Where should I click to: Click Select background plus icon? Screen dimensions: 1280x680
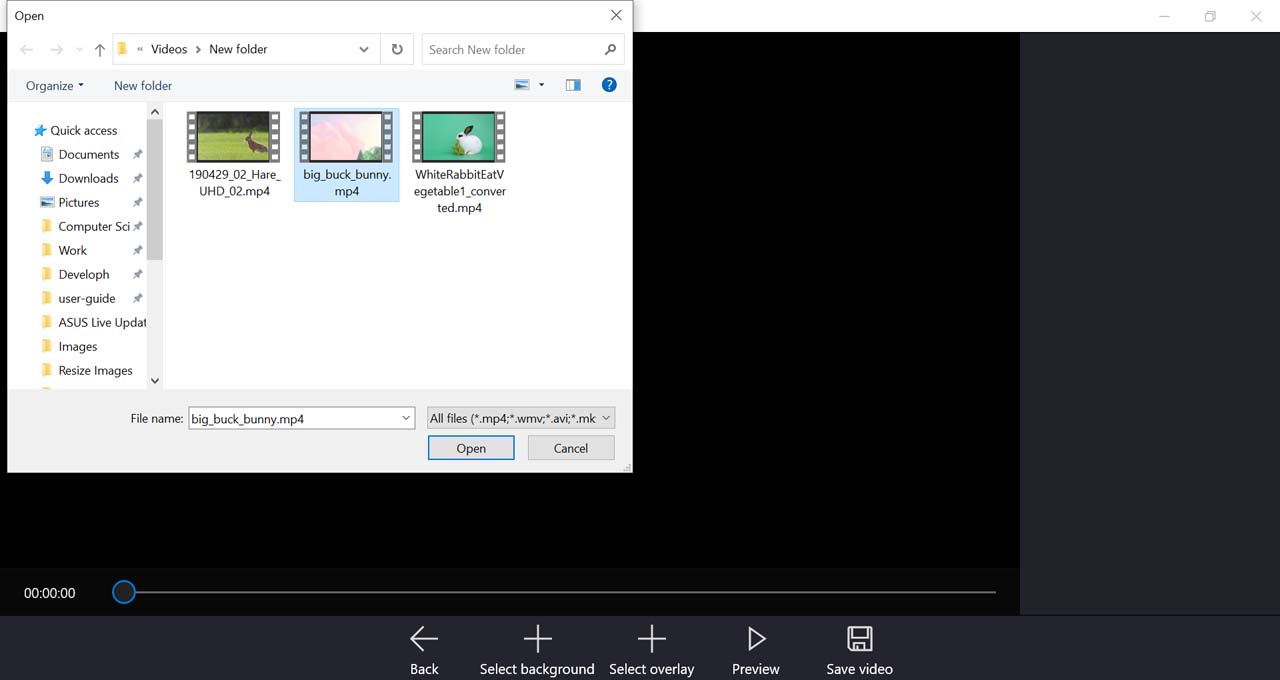point(537,639)
